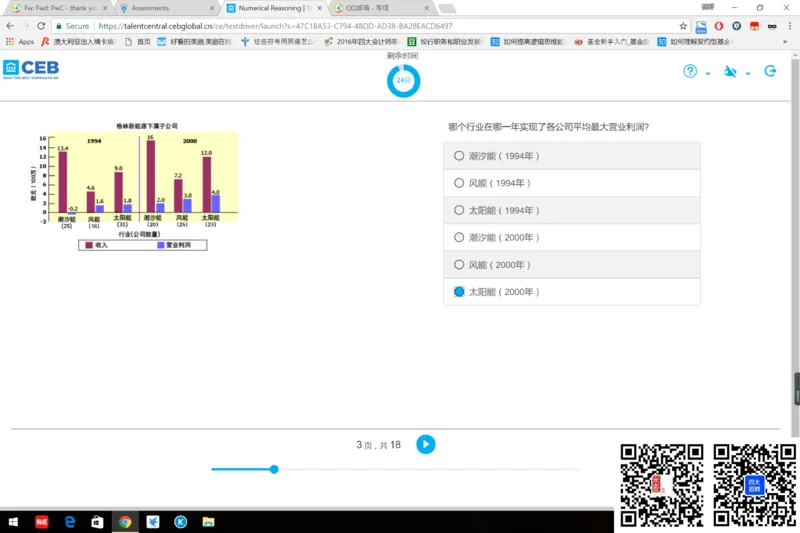Switch to the QQ邮箱 browser tab
Image resolution: width=800 pixels, height=533 pixels.
(x=382, y=8)
